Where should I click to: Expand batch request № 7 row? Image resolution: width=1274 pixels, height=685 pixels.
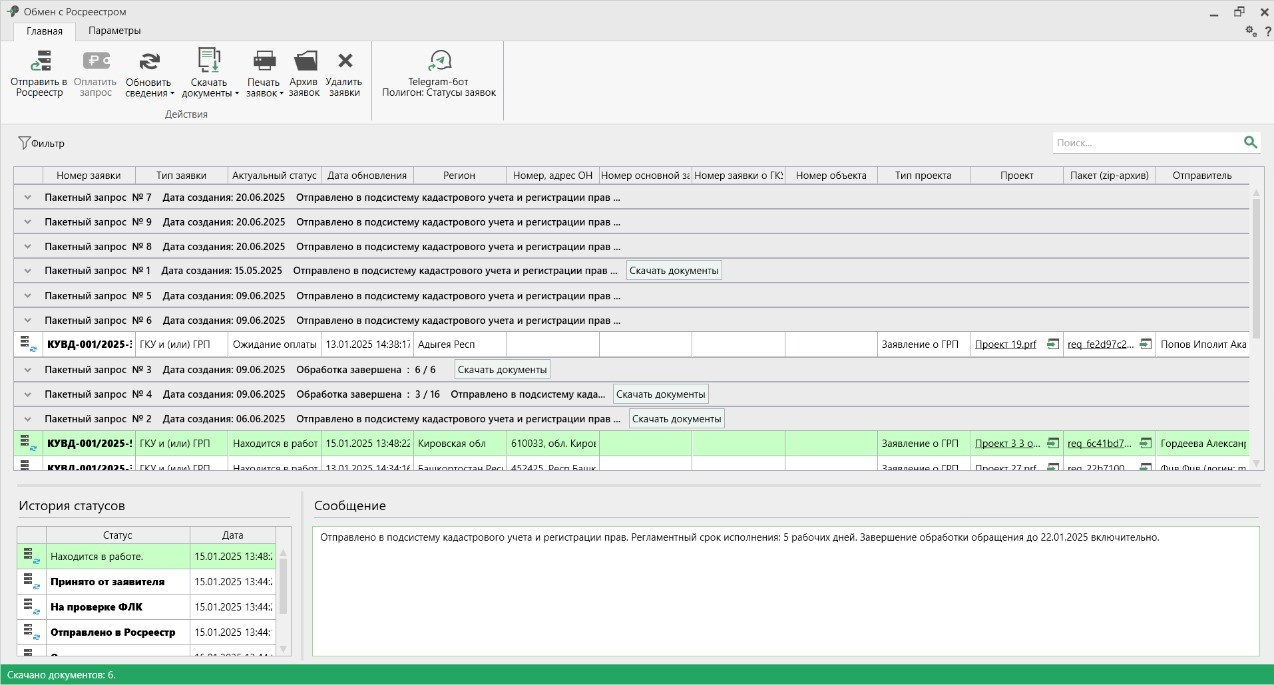point(28,198)
